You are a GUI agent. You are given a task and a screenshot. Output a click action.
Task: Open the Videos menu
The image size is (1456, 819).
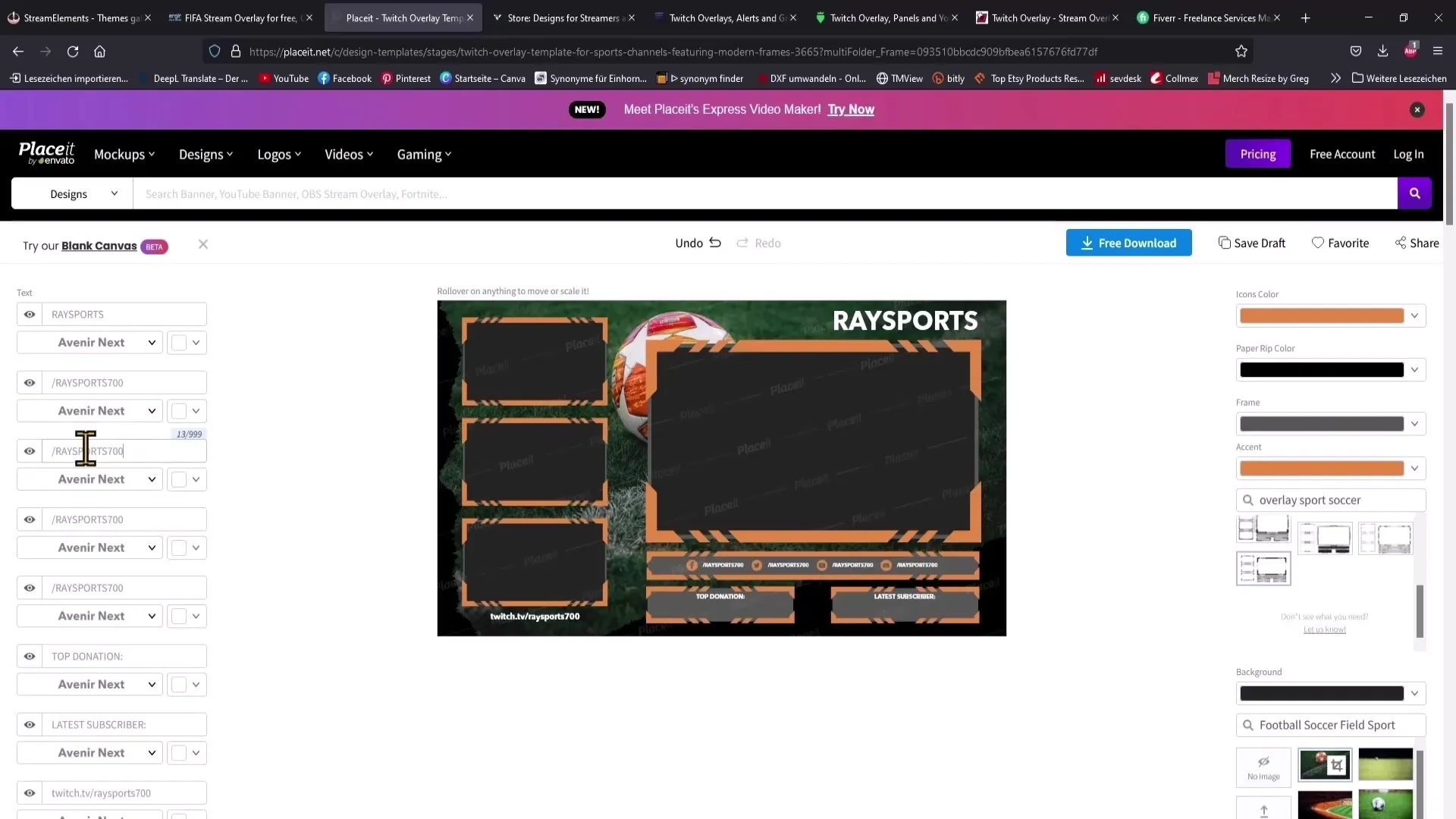(x=349, y=154)
